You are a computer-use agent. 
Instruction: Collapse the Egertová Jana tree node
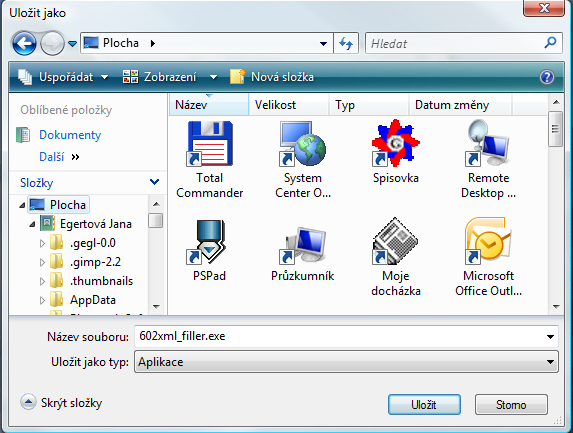click(32, 224)
